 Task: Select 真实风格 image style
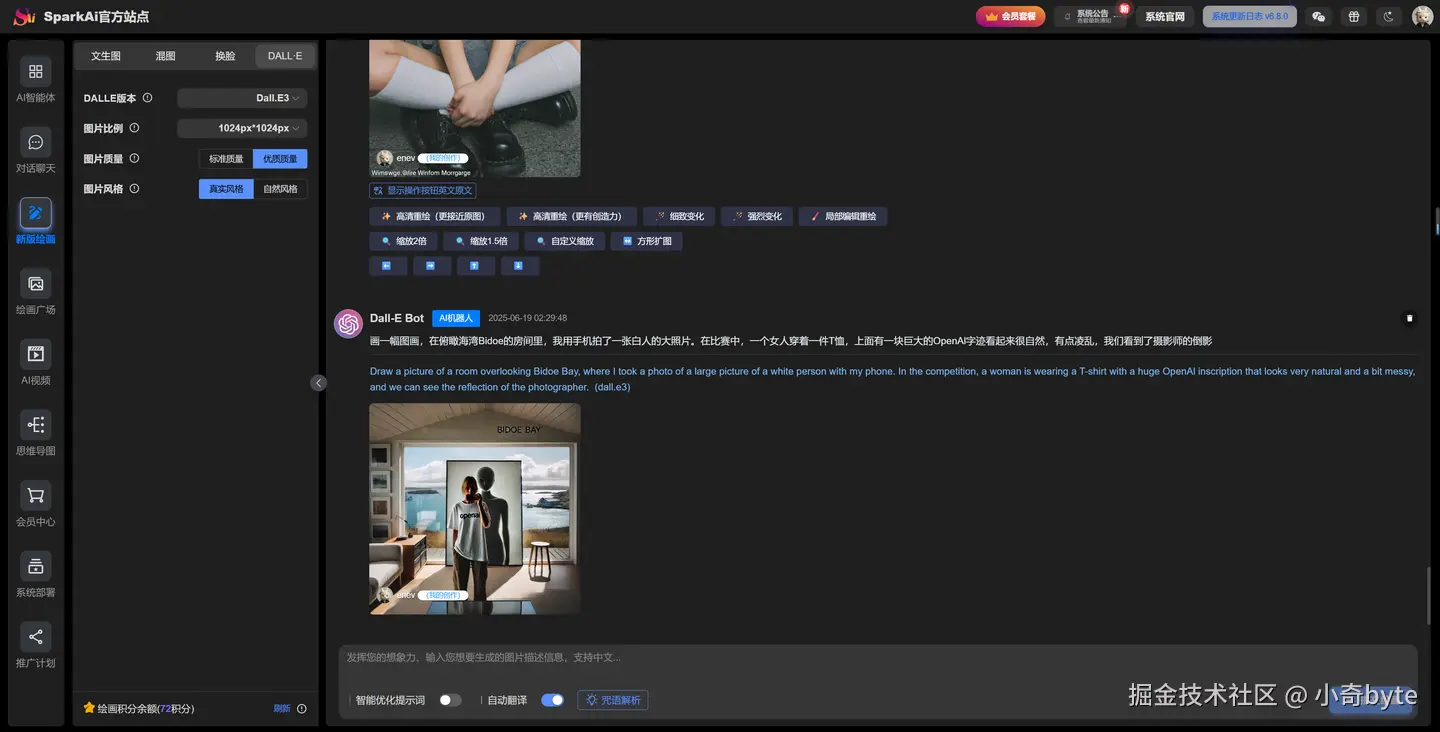226,188
